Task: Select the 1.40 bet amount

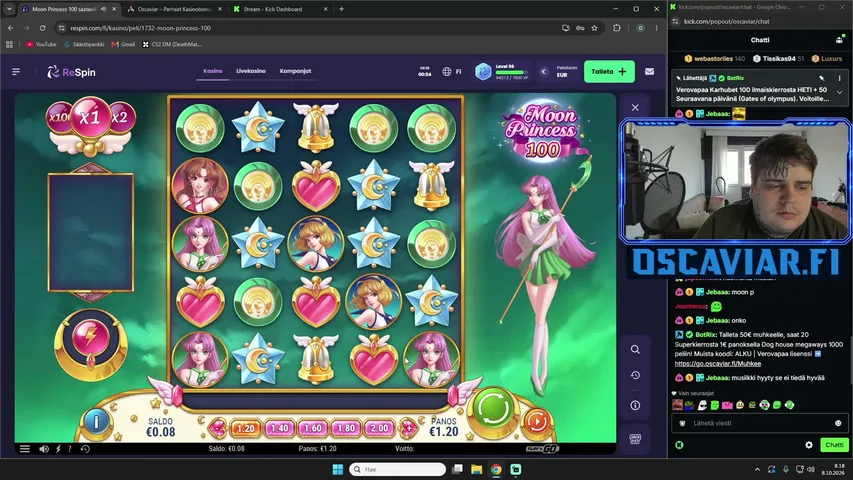Action: click(x=279, y=428)
